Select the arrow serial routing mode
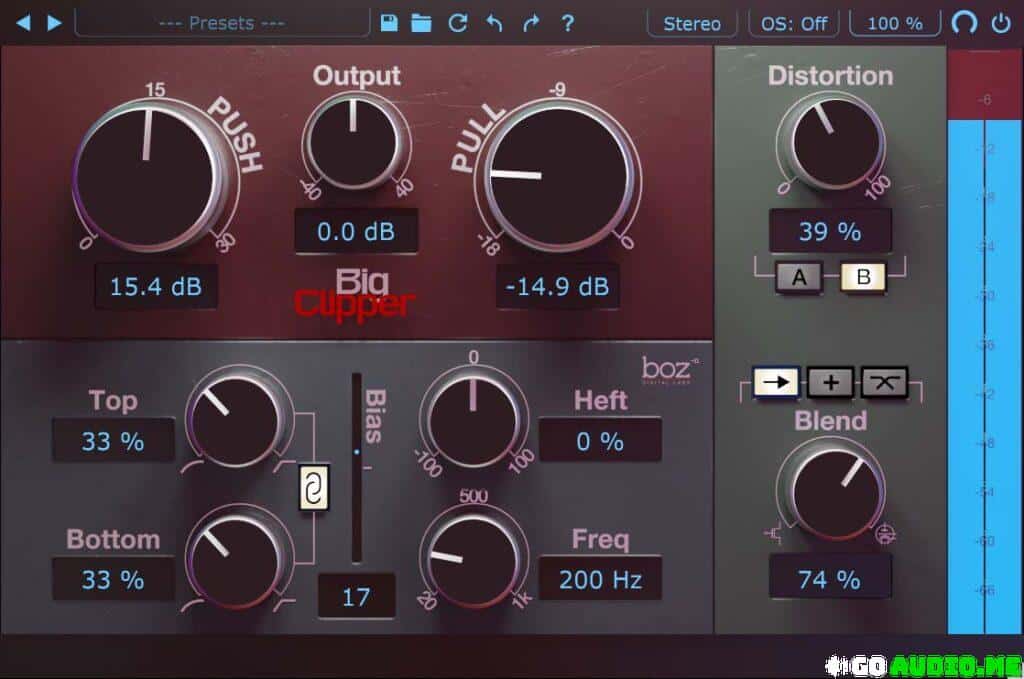The width and height of the screenshot is (1024, 679). tap(776, 382)
